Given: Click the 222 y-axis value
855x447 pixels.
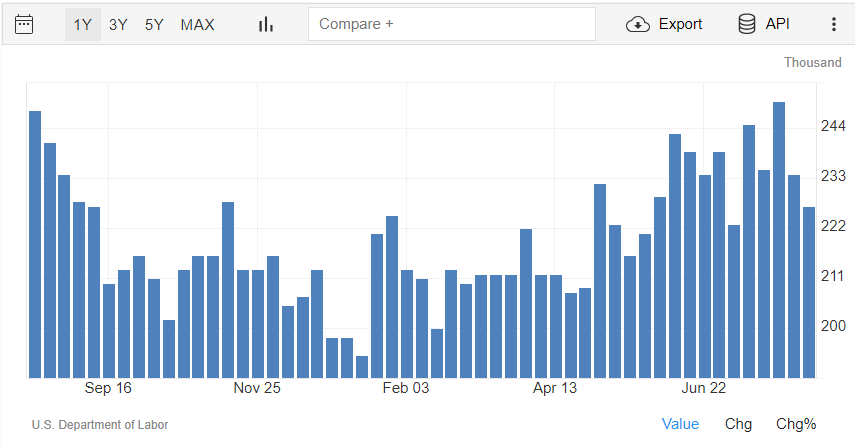Looking at the screenshot, I should [833, 226].
